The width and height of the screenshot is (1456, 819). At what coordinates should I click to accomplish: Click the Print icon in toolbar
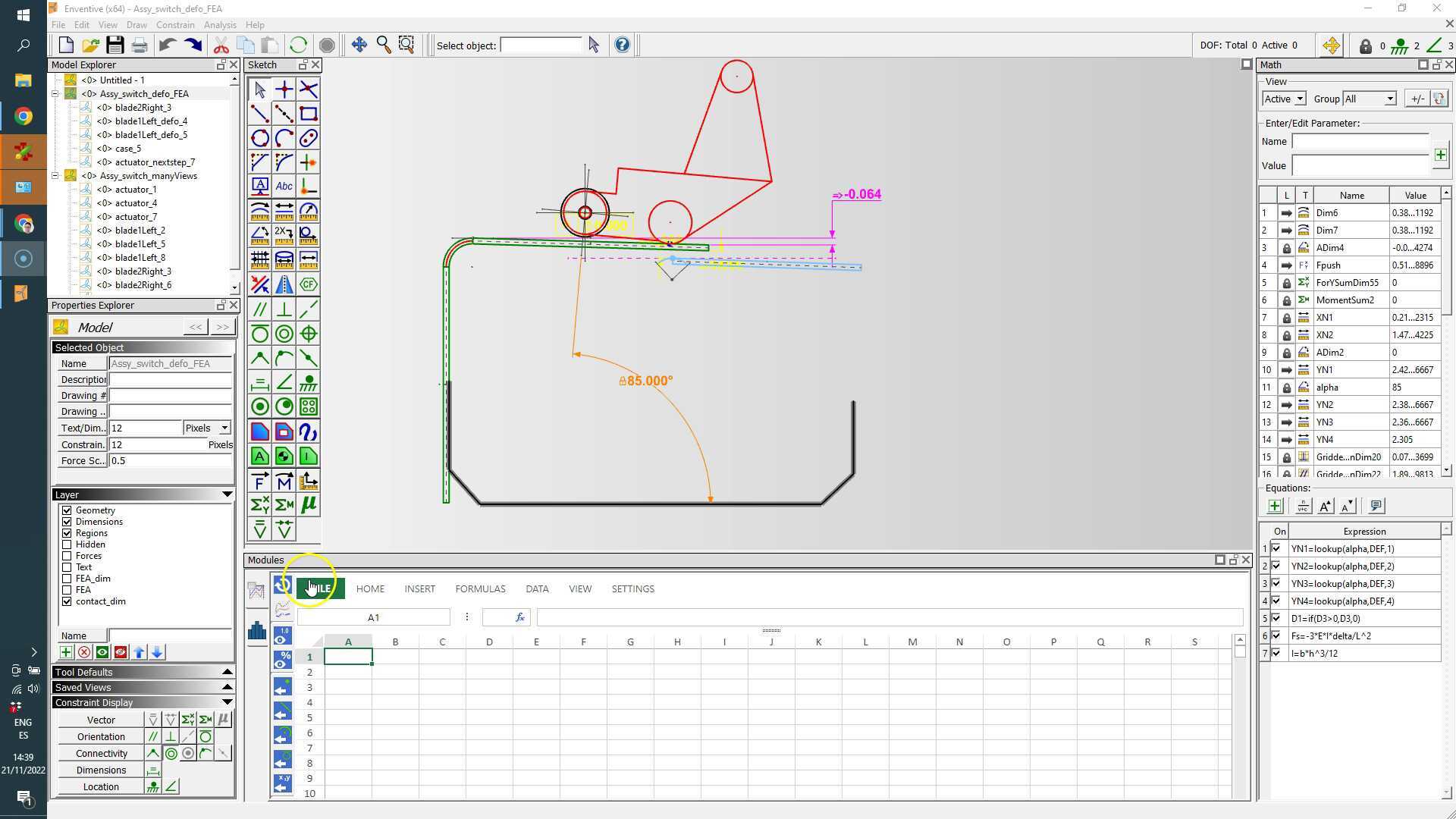coord(140,45)
